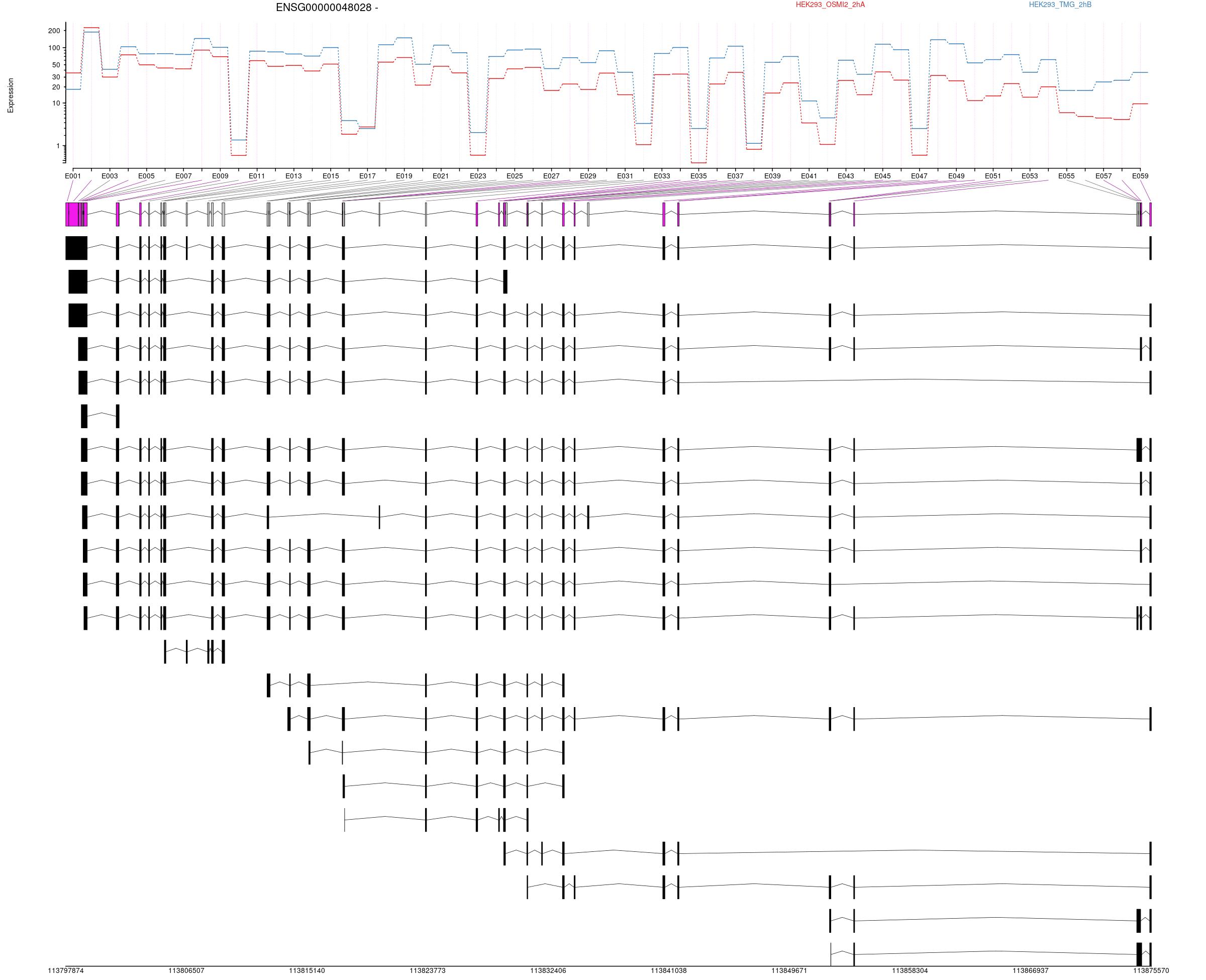Click exon label E025
The width and height of the screenshot is (1206, 980).
pyautogui.click(x=515, y=176)
